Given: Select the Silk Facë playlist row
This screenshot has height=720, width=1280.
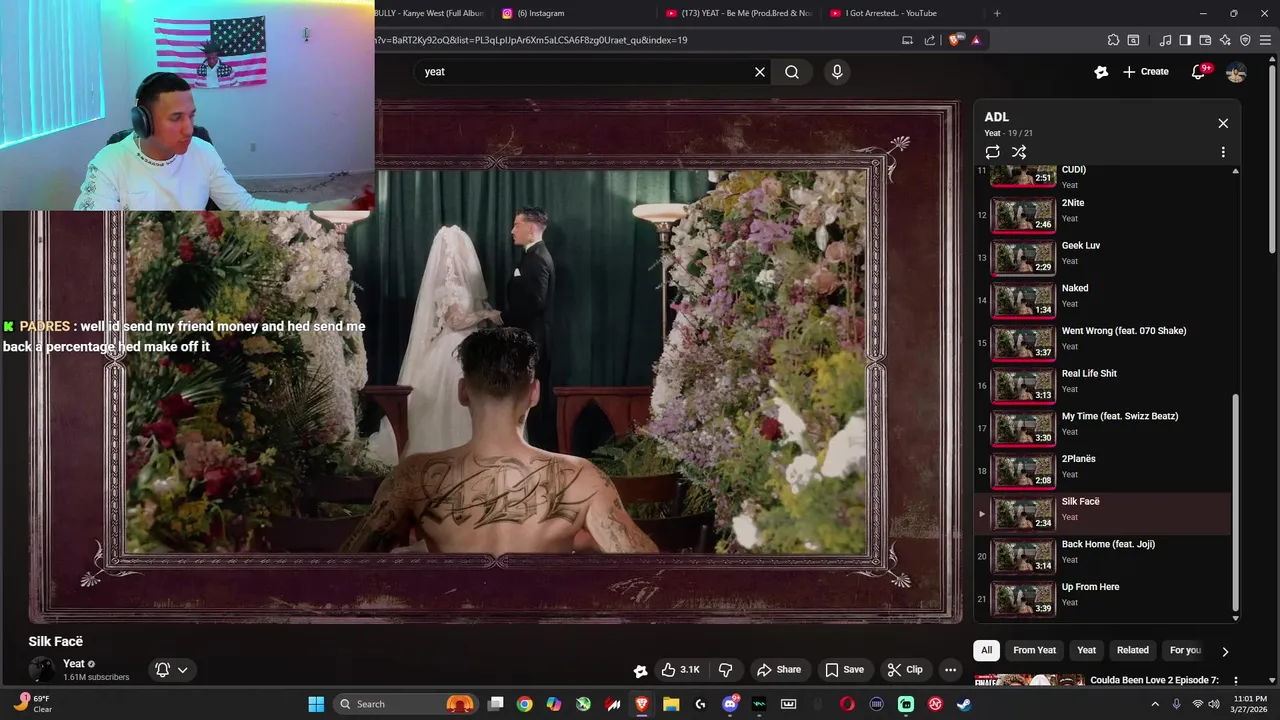Looking at the screenshot, I should (x=1103, y=514).
